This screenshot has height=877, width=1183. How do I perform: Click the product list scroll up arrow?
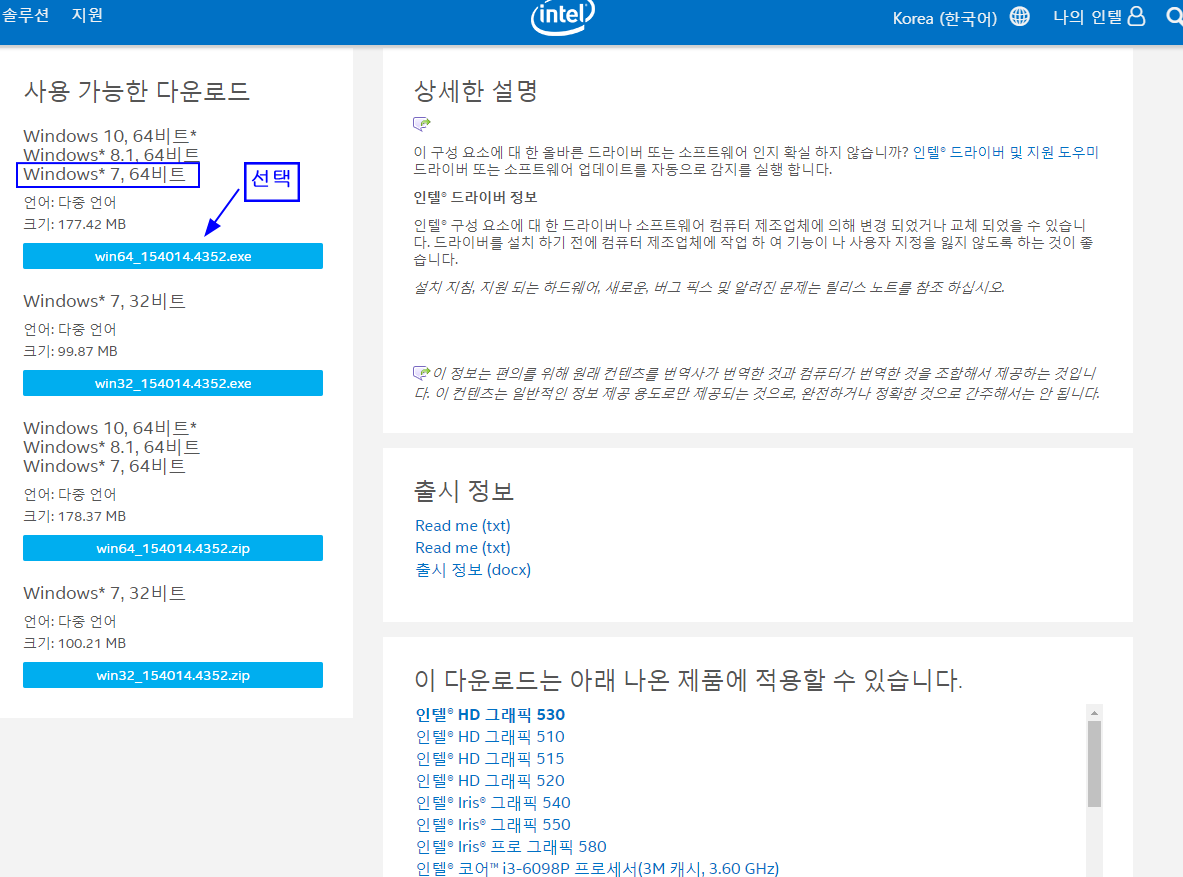coord(1094,712)
